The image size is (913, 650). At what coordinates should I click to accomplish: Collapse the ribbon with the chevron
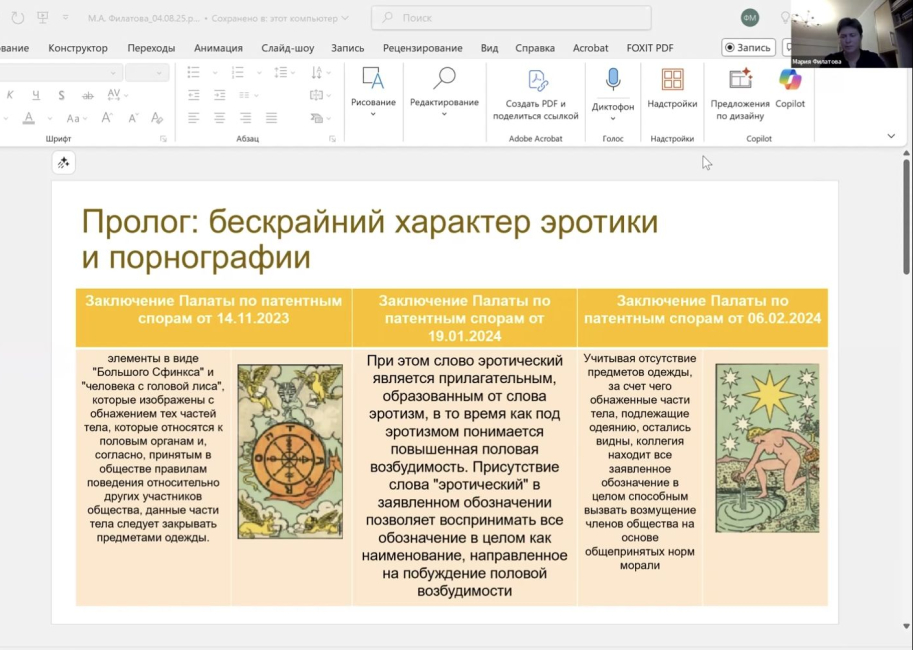click(x=891, y=136)
